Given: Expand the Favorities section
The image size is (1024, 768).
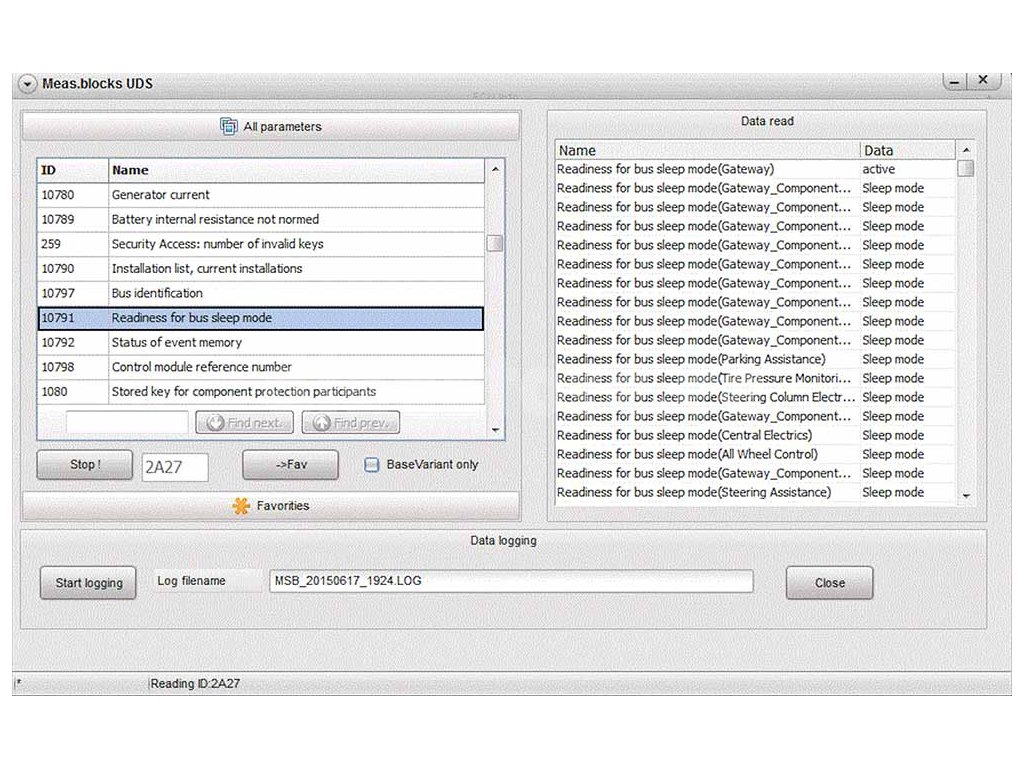Looking at the screenshot, I should pyautogui.click(x=271, y=506).
